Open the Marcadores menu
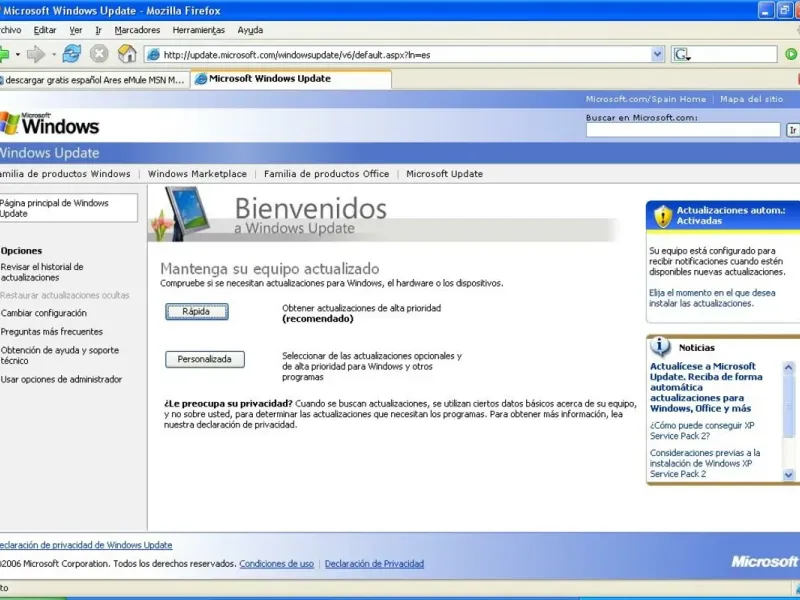 click(x=137, y=30)
